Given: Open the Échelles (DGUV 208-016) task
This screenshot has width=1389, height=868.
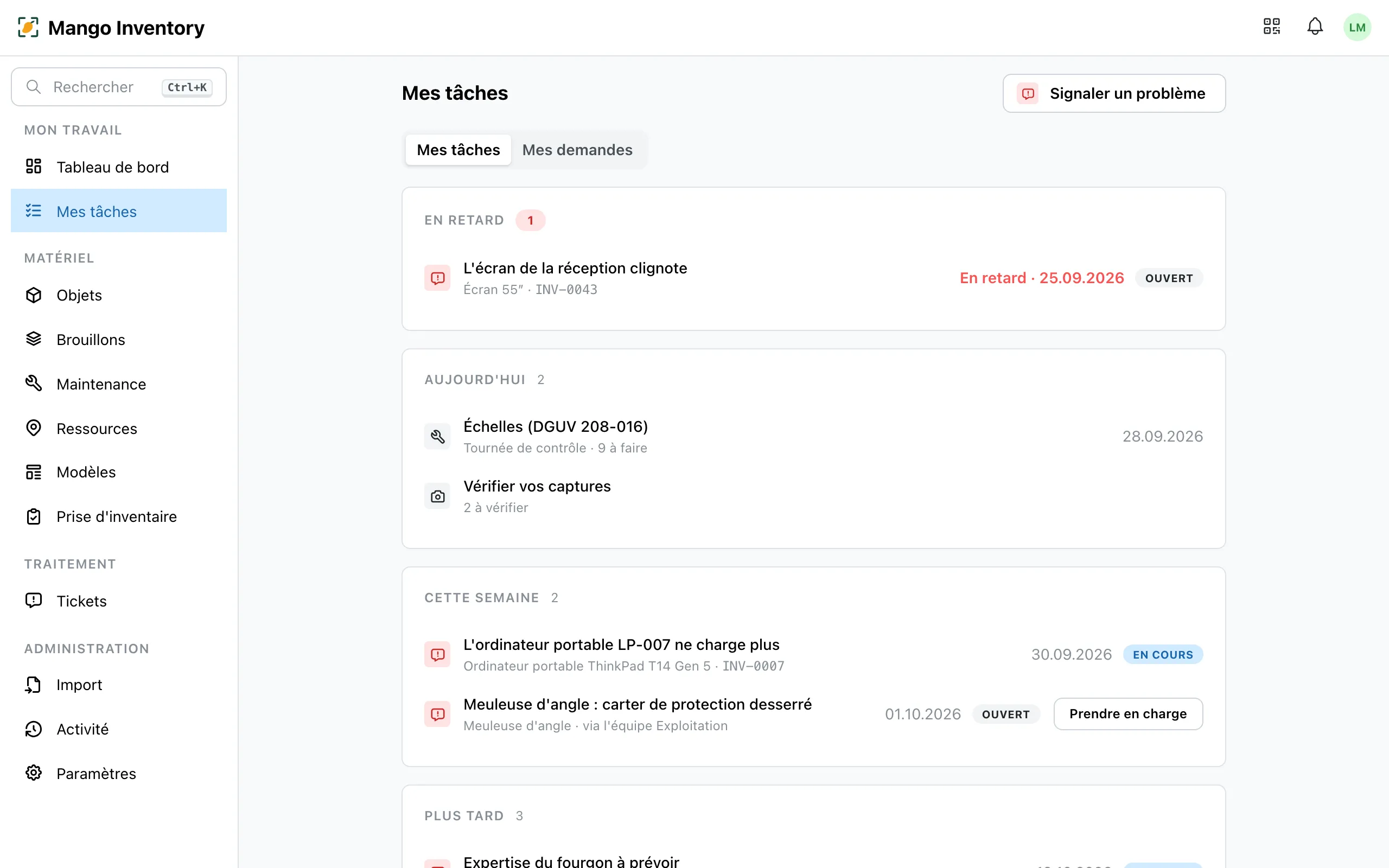Looking at the screenshot, I should click(x=813, y=436).
